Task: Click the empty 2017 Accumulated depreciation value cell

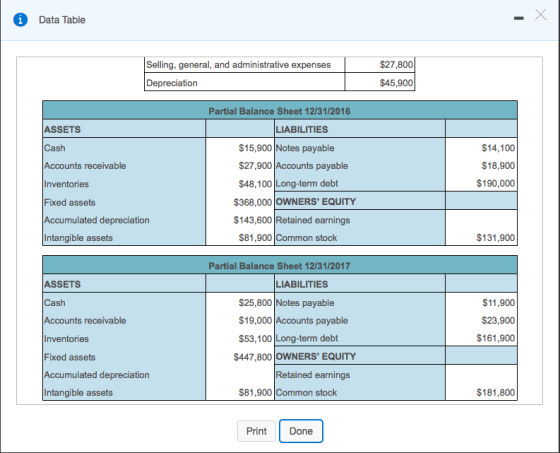Action: pyautogui.click(x=240, y=375)
